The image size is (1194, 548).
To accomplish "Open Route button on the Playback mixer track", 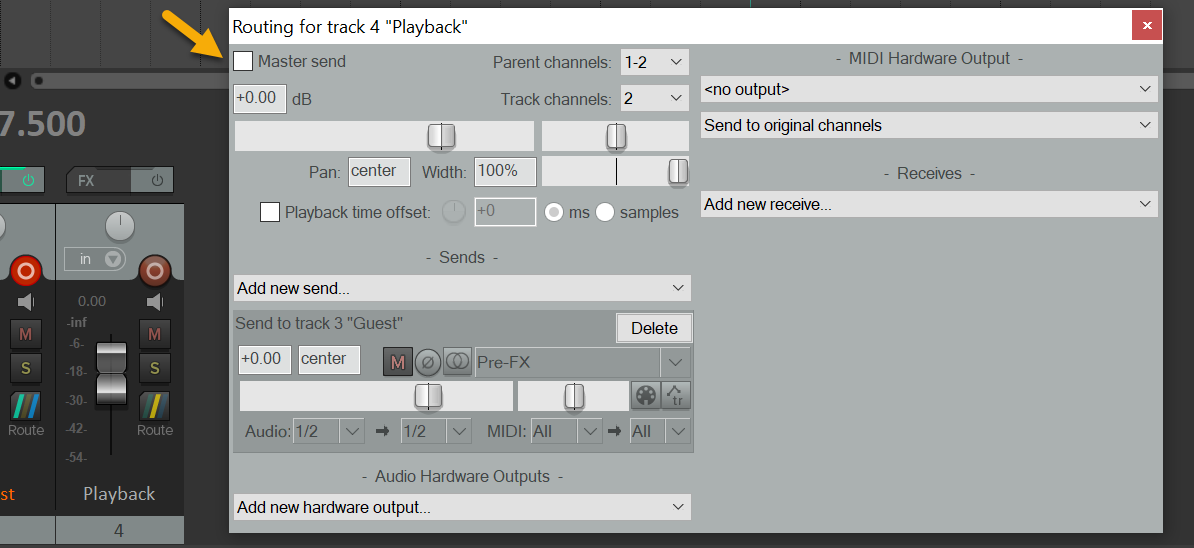I will pyautogui.click(x=154, y=414).
